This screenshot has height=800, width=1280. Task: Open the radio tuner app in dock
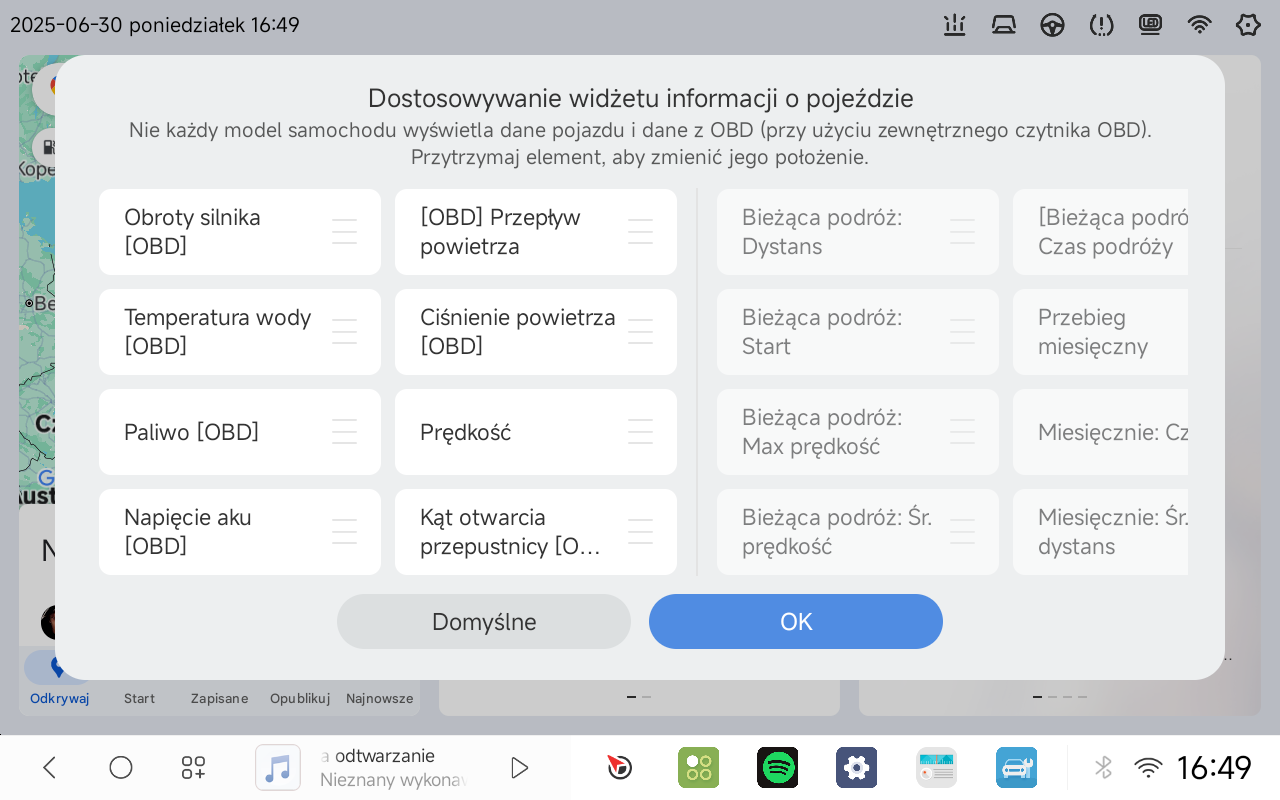pos(937,768)
